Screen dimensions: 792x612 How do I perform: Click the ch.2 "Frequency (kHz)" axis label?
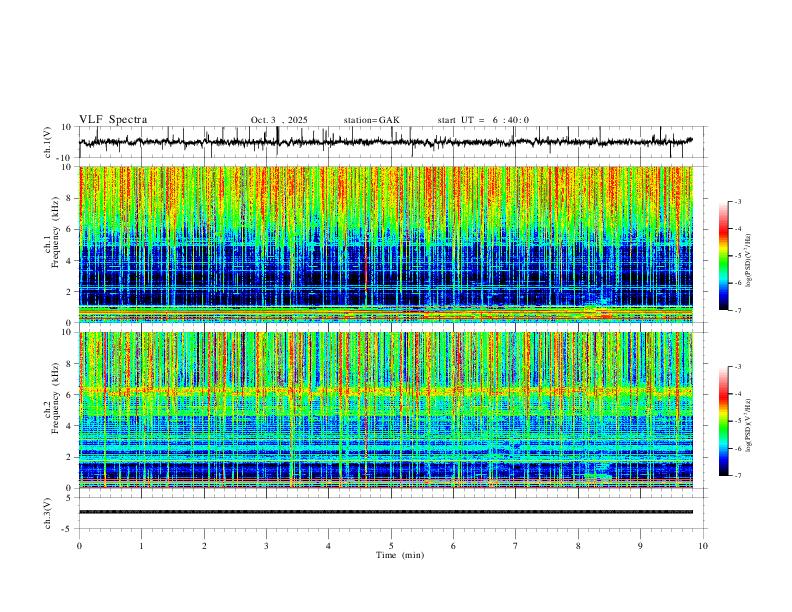click(55, 398)
